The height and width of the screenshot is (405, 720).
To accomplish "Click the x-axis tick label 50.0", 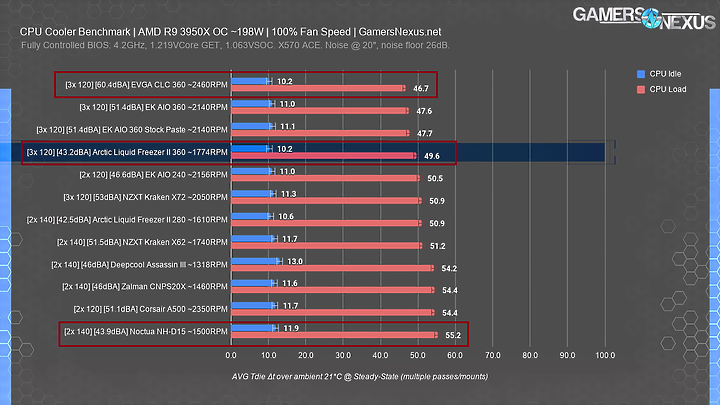I will click(x=418, y=355).
